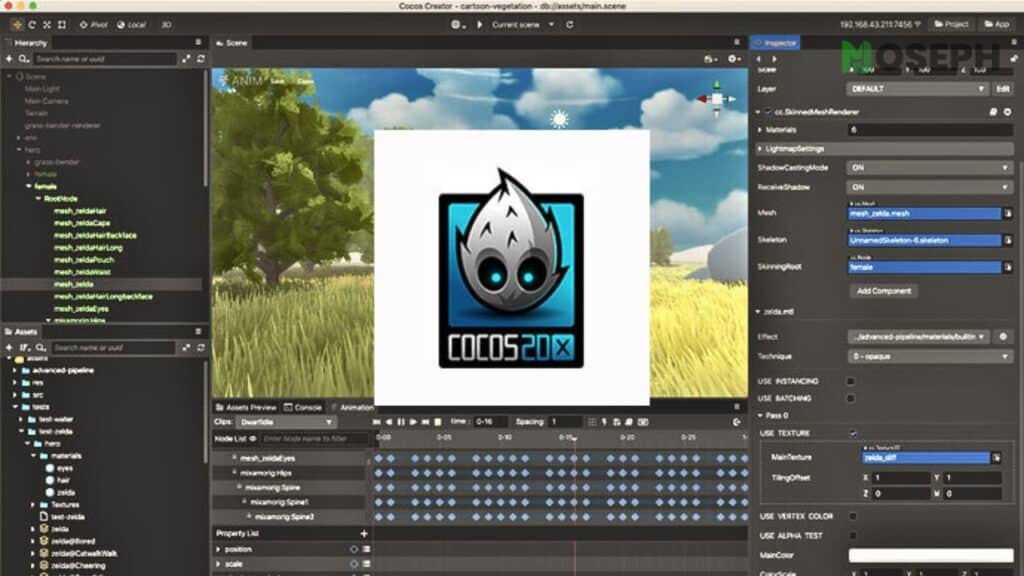Click the Hierarchy search field

104,59
